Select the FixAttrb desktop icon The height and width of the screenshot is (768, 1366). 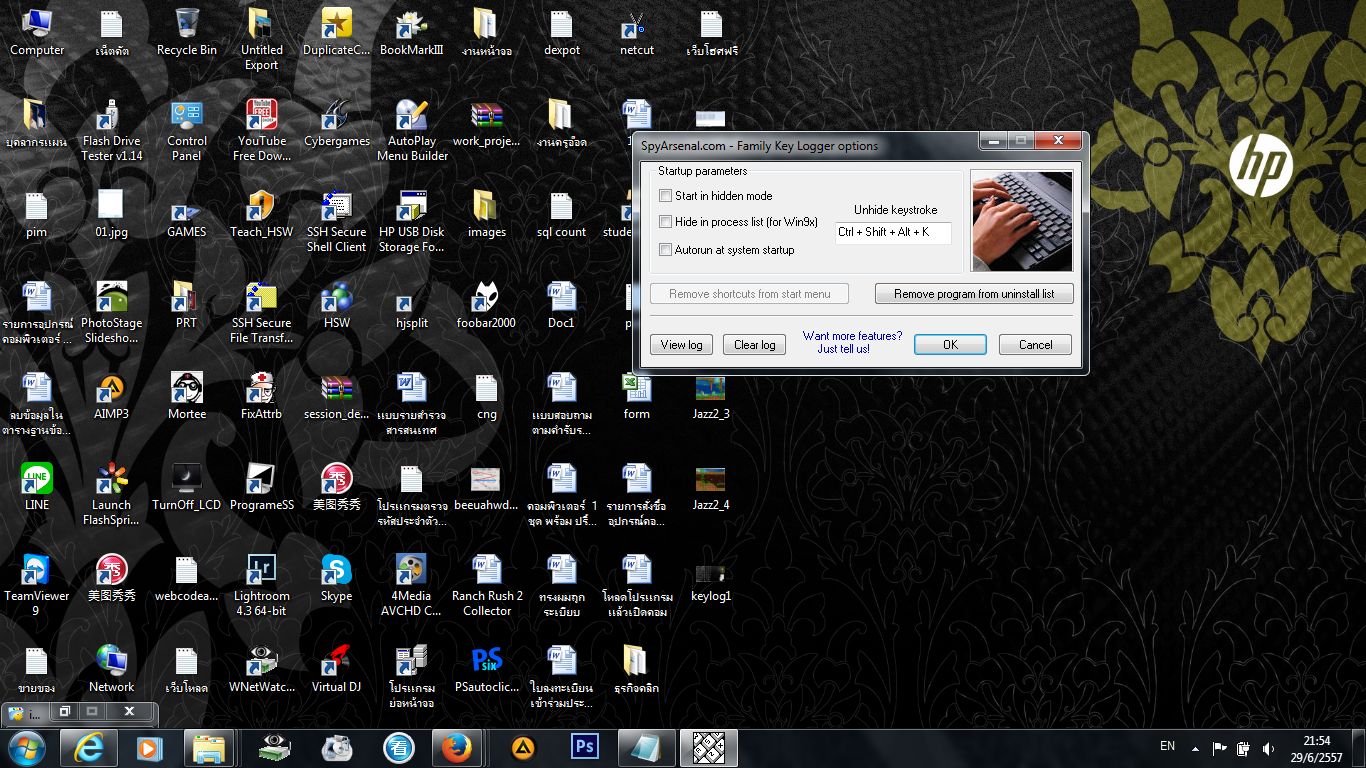tap(262, 397)
